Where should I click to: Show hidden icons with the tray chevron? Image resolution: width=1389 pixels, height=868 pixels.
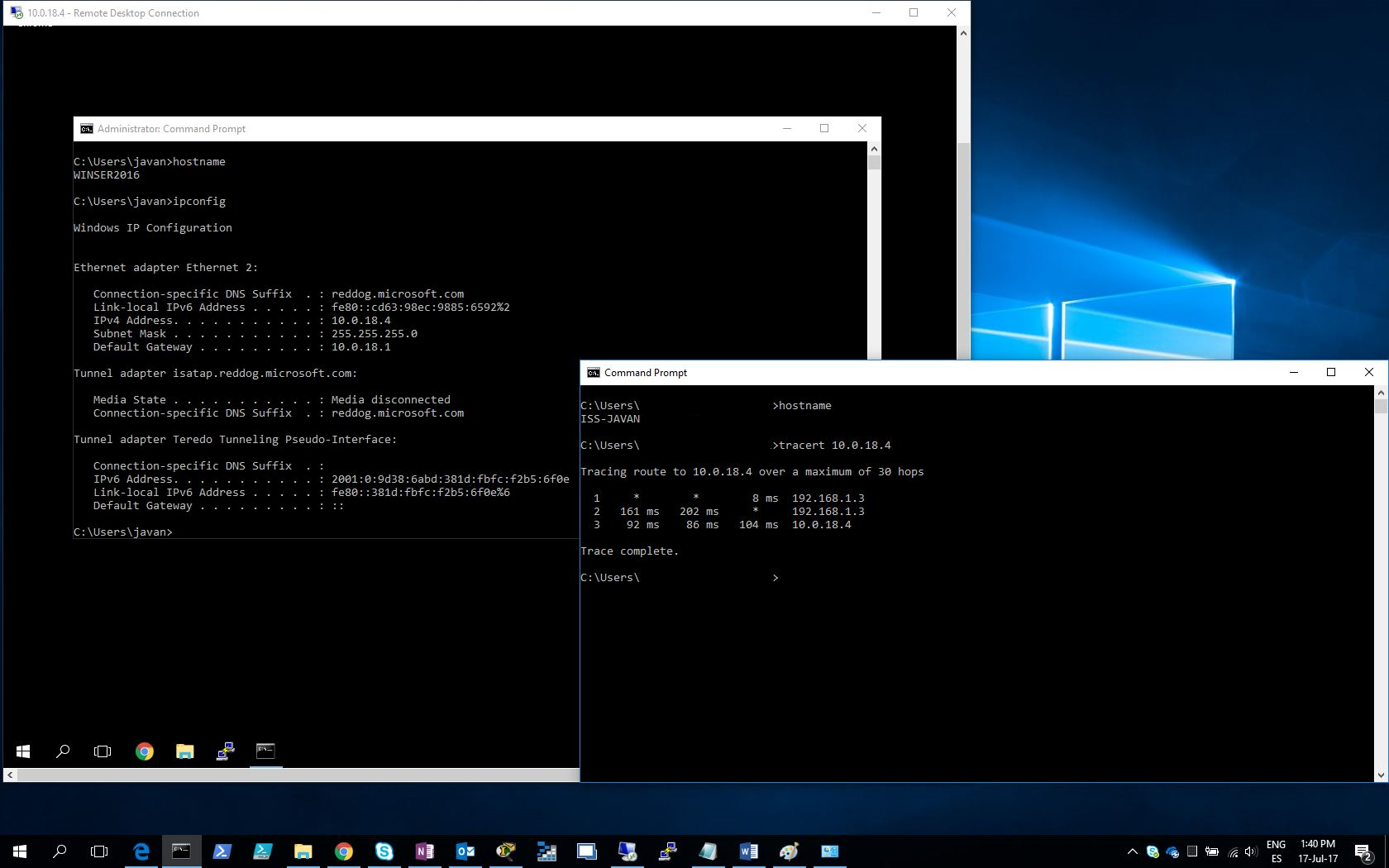click(1133, 851)
